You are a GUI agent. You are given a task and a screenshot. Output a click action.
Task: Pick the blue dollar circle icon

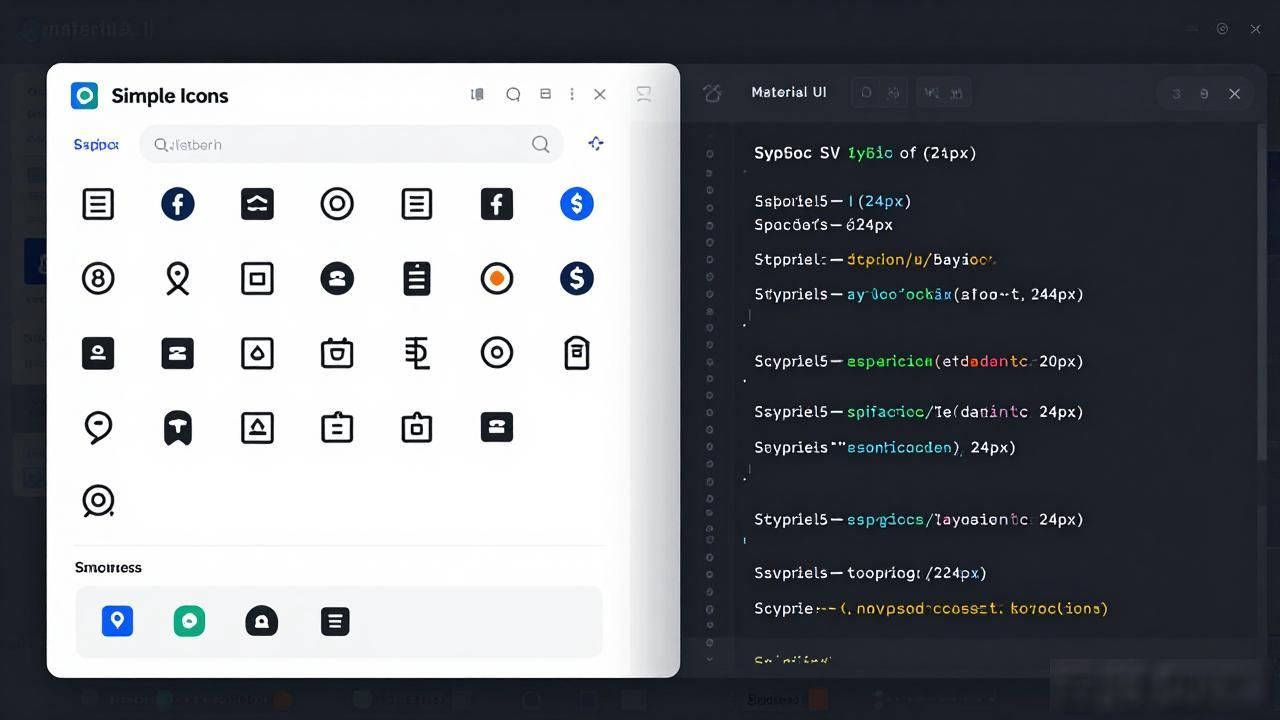577,204
